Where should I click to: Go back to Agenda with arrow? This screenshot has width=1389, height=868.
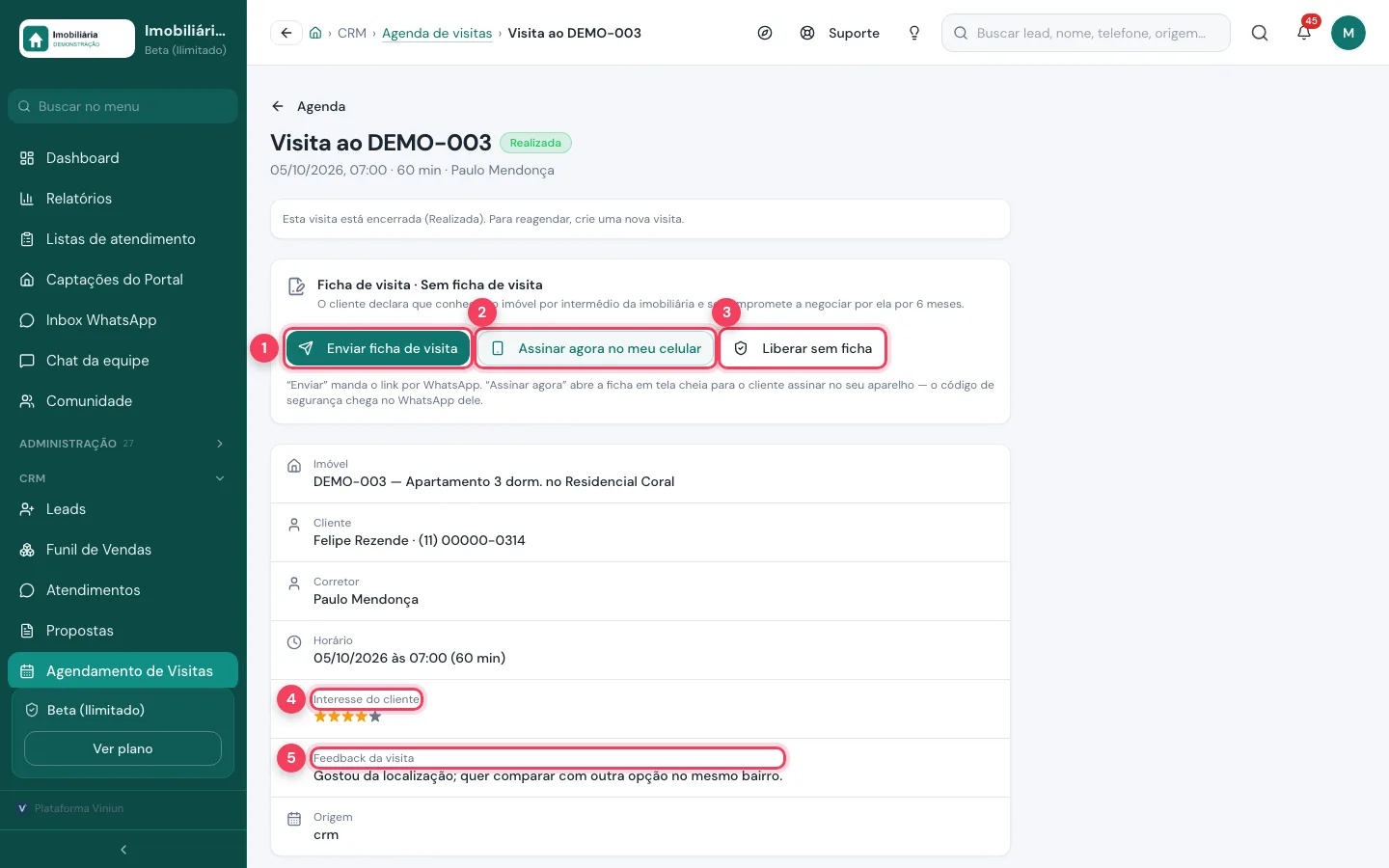coord(308,106)
